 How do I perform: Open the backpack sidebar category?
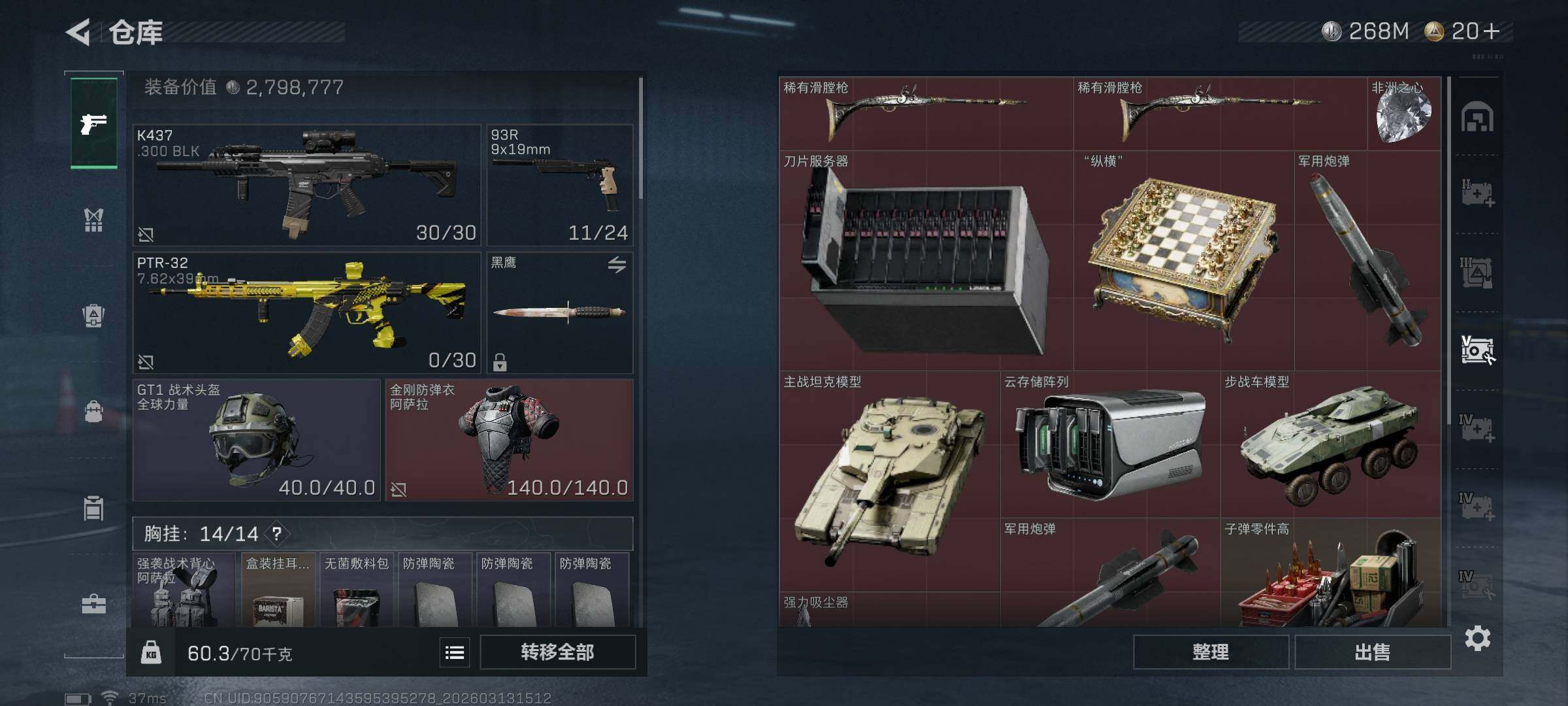pos(93,316)
